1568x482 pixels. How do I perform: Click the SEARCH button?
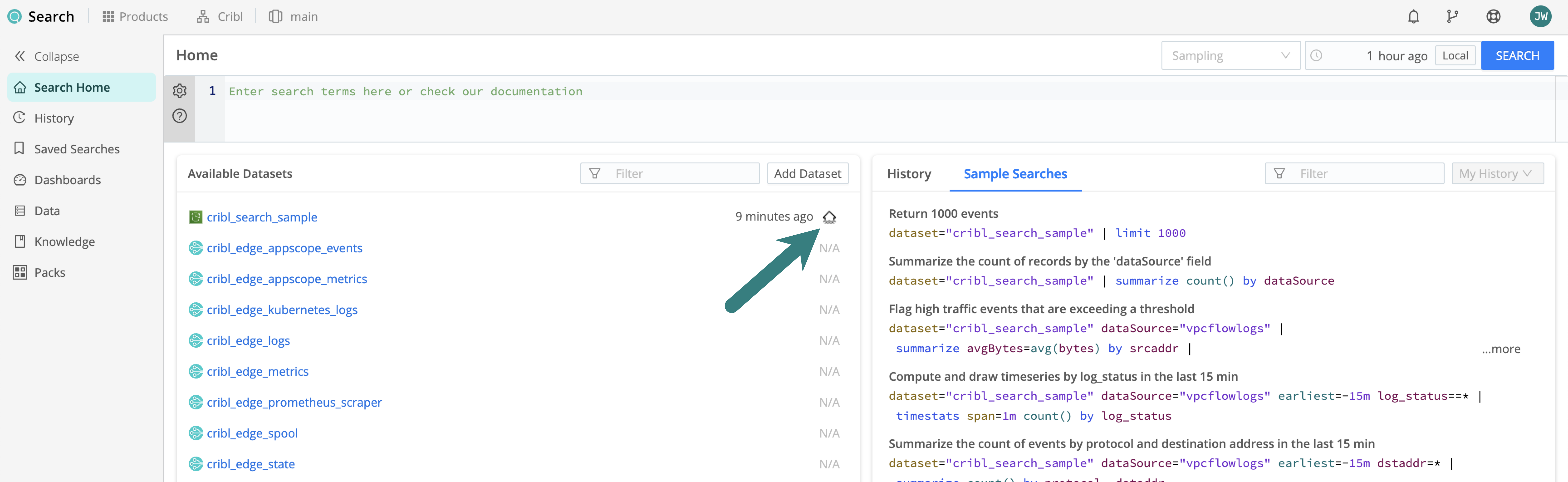pos(1517,55)
